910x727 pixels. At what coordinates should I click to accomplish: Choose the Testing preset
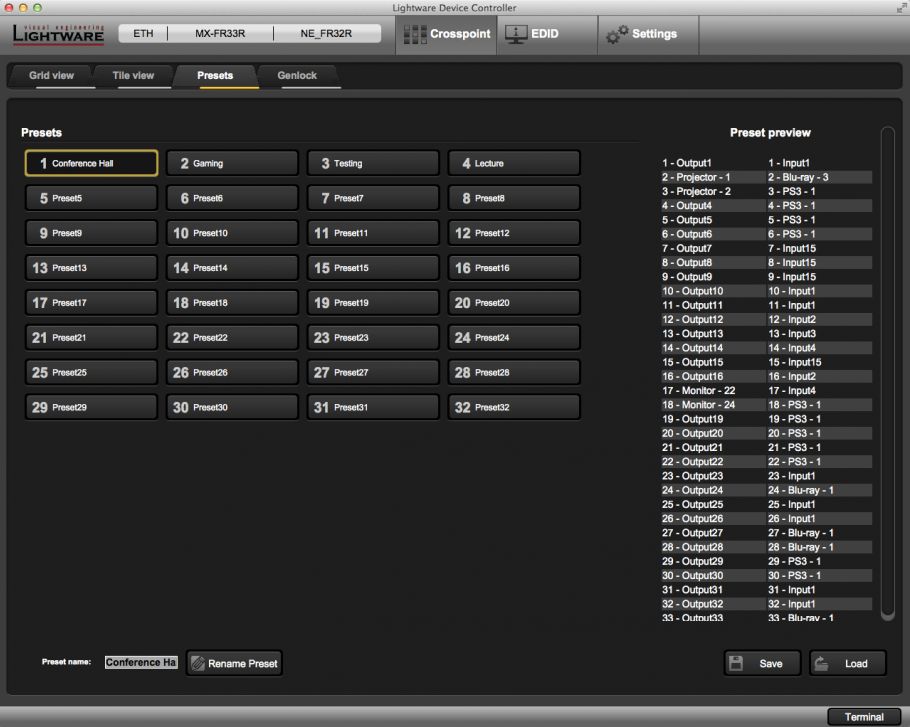coord(373,163)
